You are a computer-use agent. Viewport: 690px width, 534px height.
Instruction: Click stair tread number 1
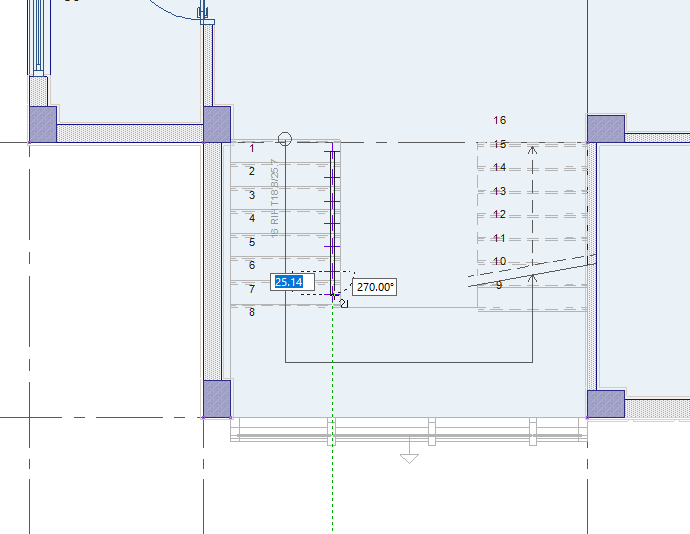coord(252,148)
